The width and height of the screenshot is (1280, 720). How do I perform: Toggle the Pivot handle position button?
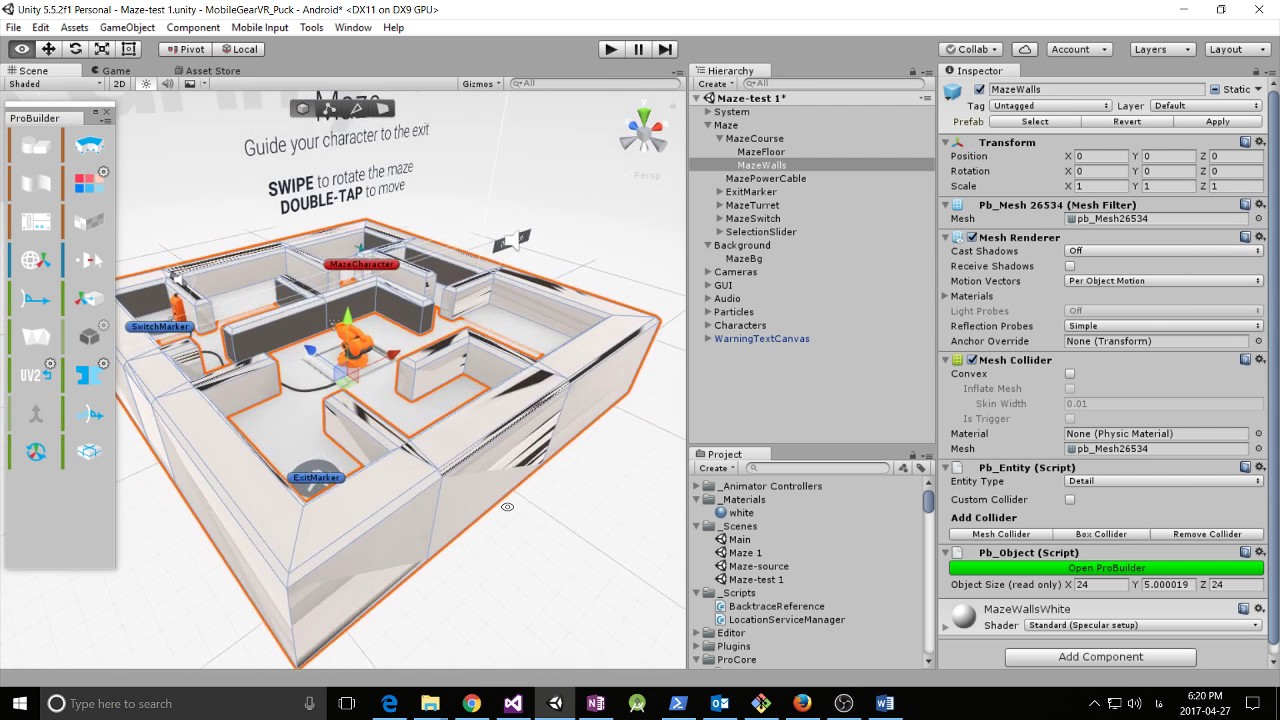tap(185, 49)
